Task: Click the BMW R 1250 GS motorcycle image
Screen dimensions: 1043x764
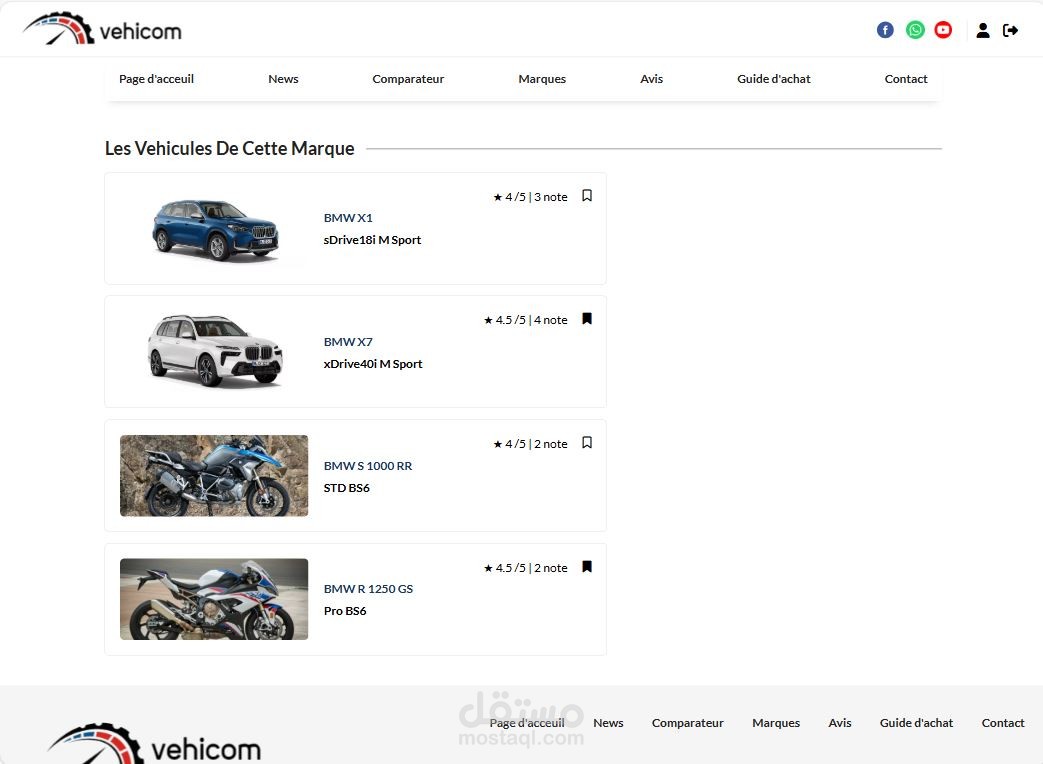Action: [214, 599]
